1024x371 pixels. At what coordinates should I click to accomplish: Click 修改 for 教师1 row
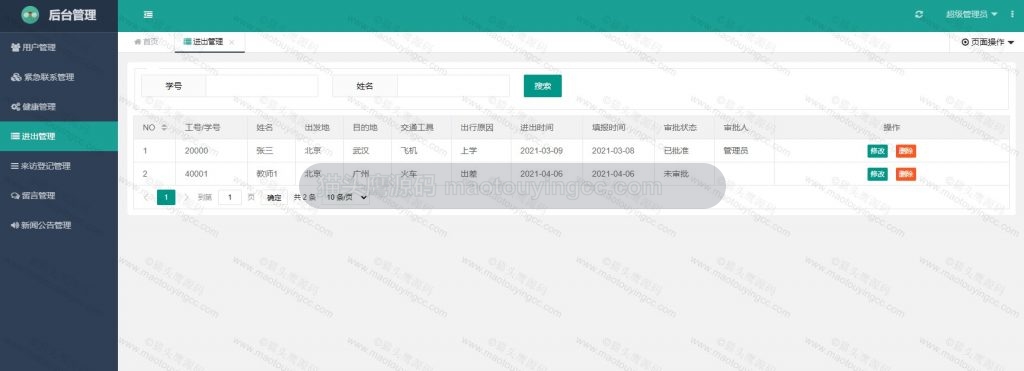877,174
